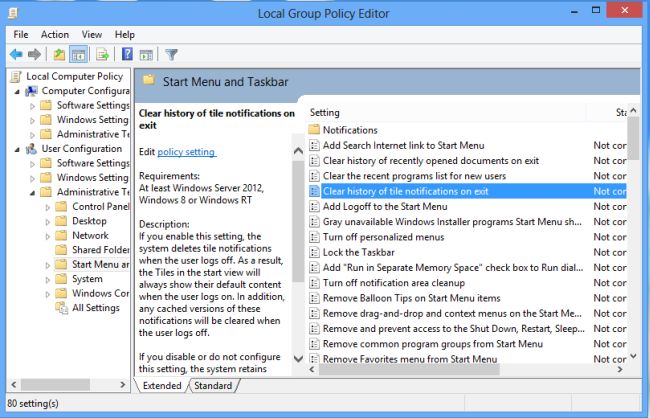Open the blue Help toolbar icon

127,54
